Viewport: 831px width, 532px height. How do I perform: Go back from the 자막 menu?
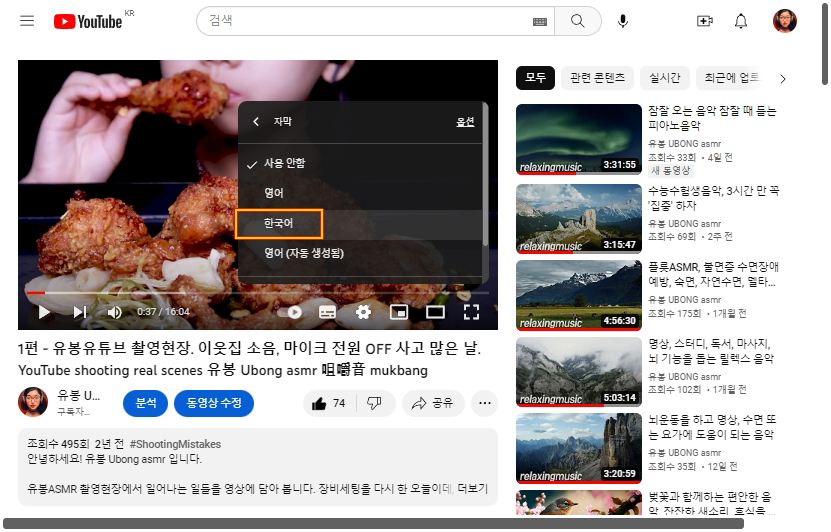(x=256, y=121)
